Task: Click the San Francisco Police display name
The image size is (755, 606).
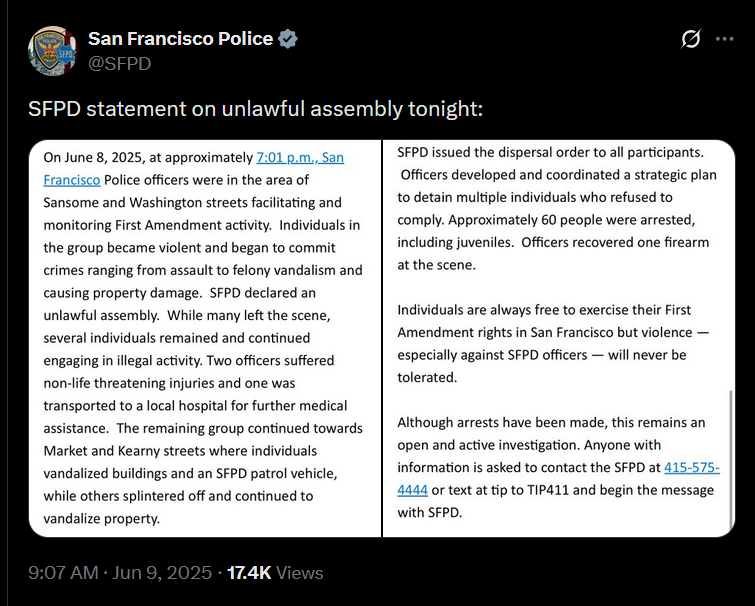Action: coord(180,39)
